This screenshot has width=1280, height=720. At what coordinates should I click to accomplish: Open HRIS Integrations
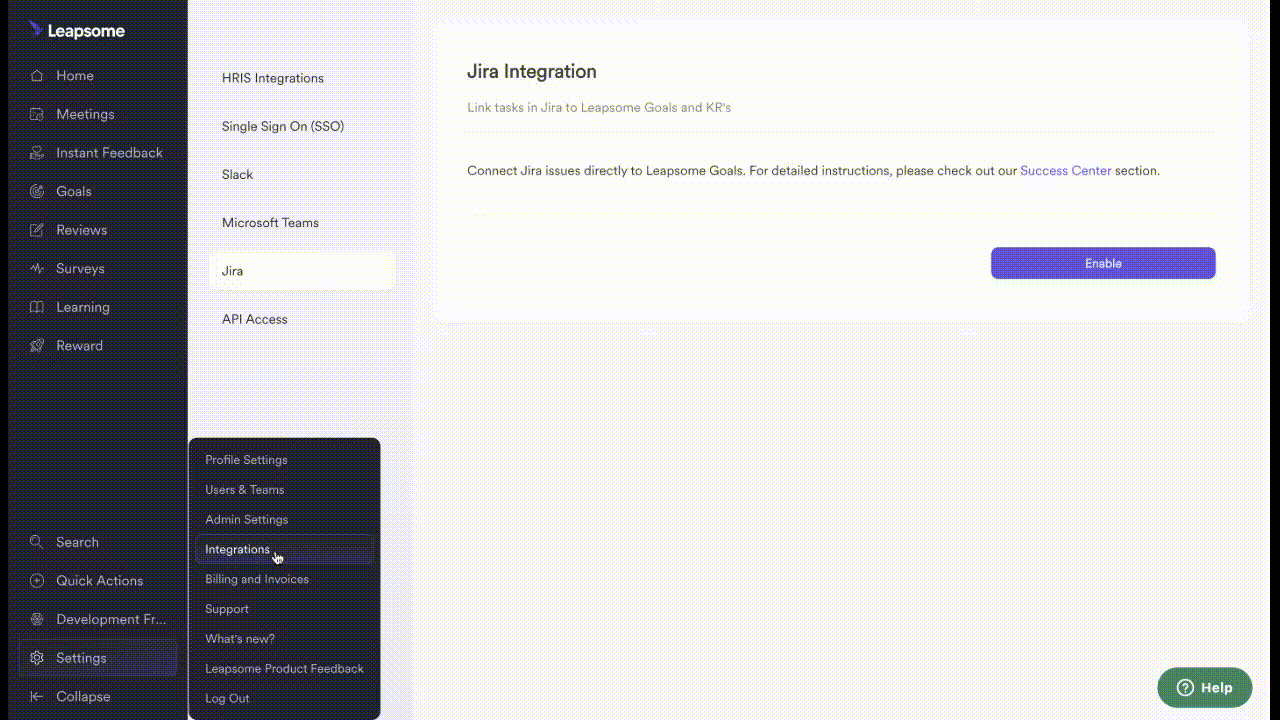tap(272, 78)
